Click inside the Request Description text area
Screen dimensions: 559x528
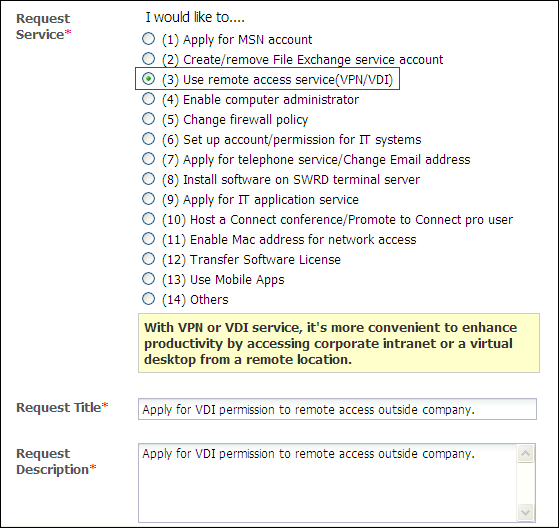click(327, 483)
